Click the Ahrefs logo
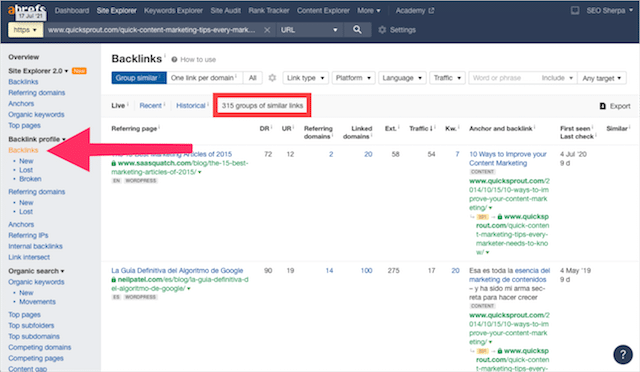 click(x=27, y=9)
